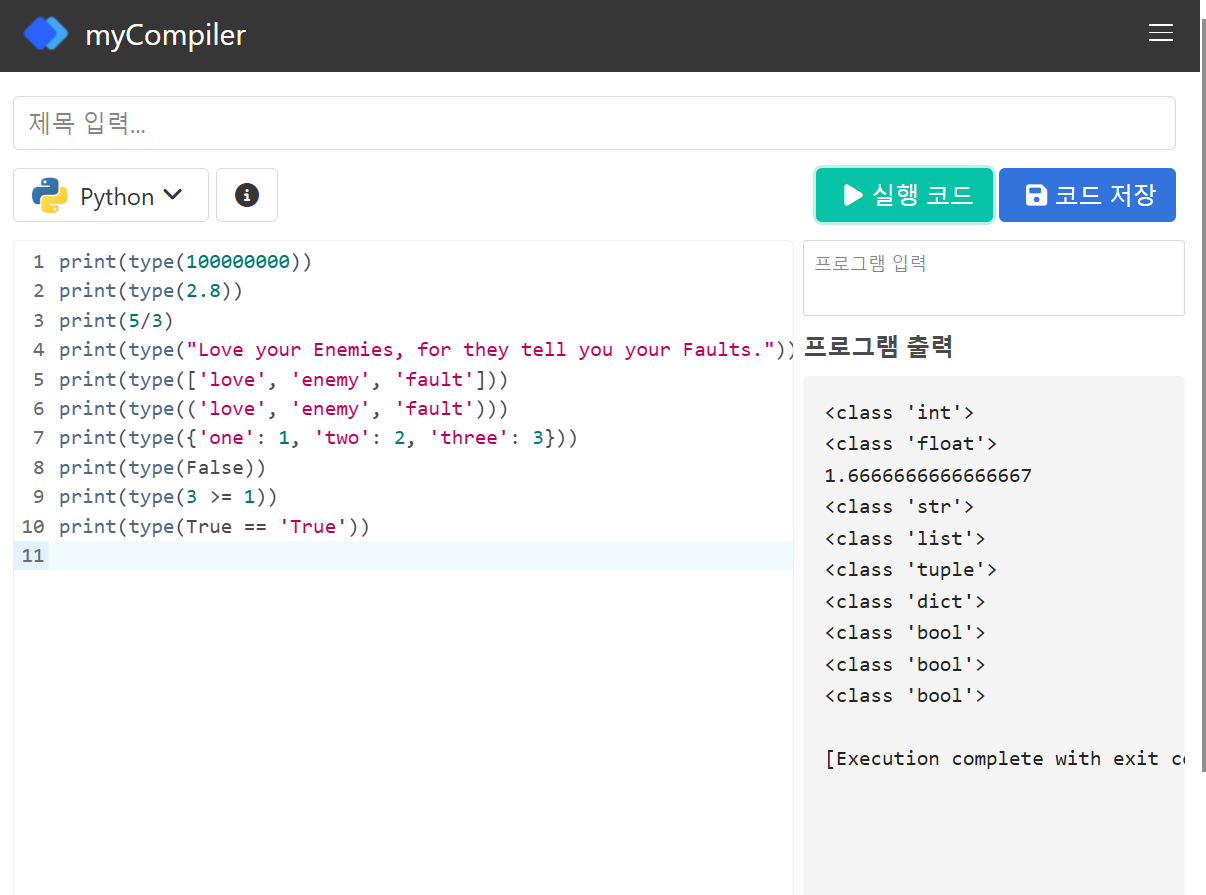Click line number 10 in gutter
Screen dimensions: 1206x895
pyautogui.click(x=33, y=526)
